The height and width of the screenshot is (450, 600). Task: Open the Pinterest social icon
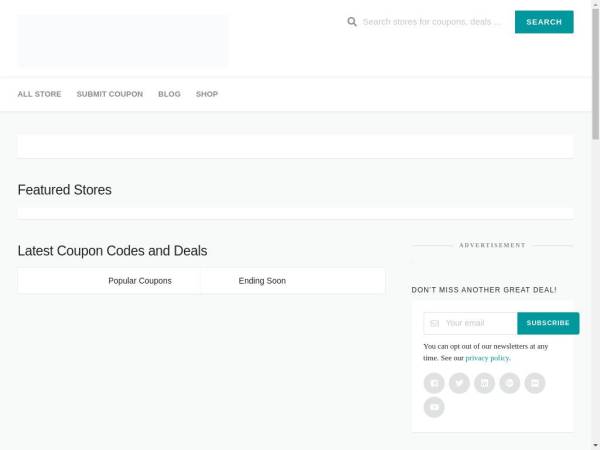(x=510, y=383)
